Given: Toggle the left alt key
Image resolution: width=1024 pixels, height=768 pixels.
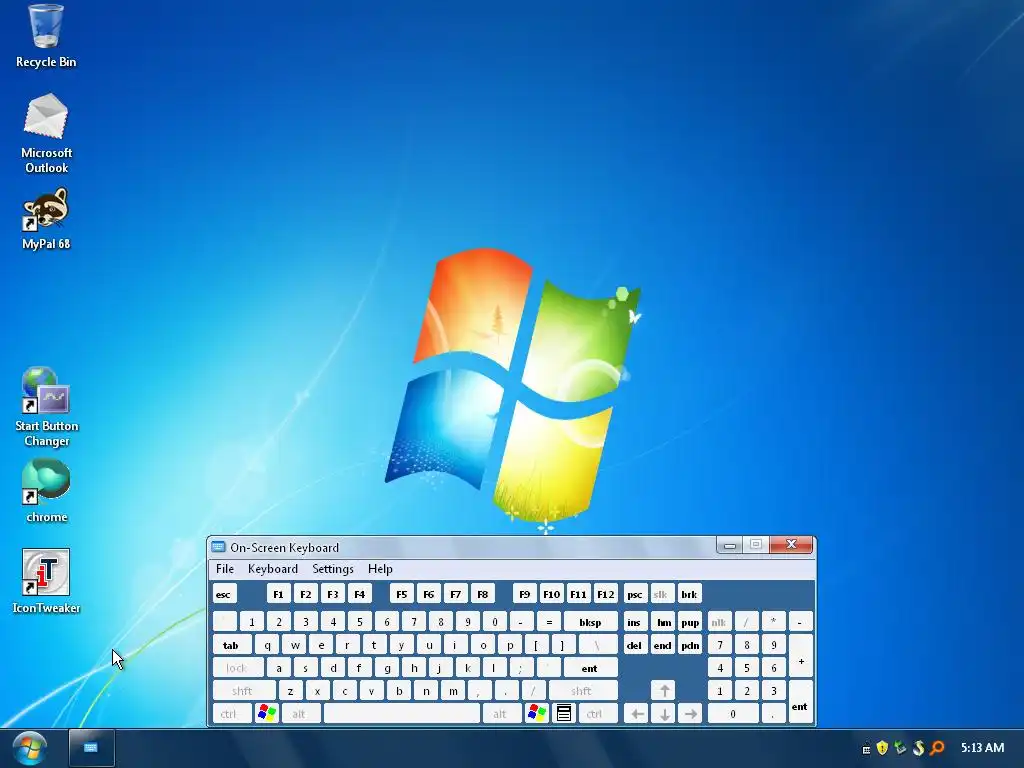Looking at the screenshot, I should [x=300, y=714].
